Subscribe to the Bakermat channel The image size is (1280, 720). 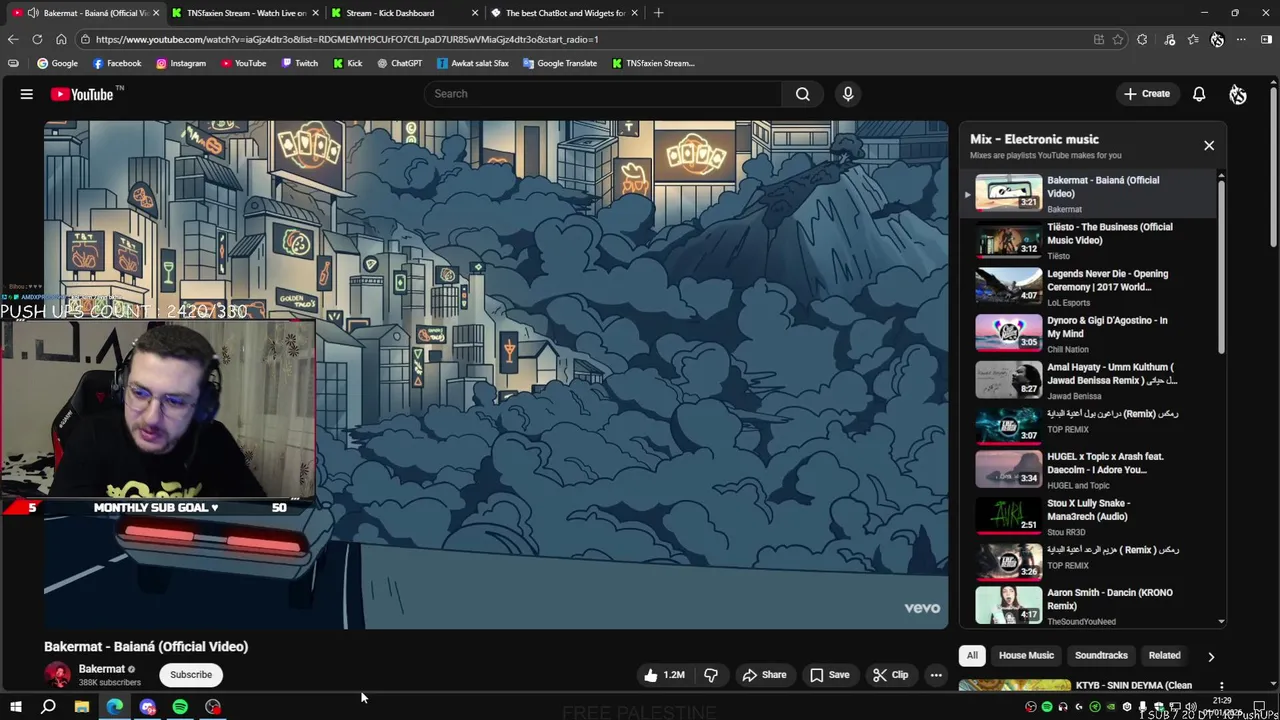point(191,675)
